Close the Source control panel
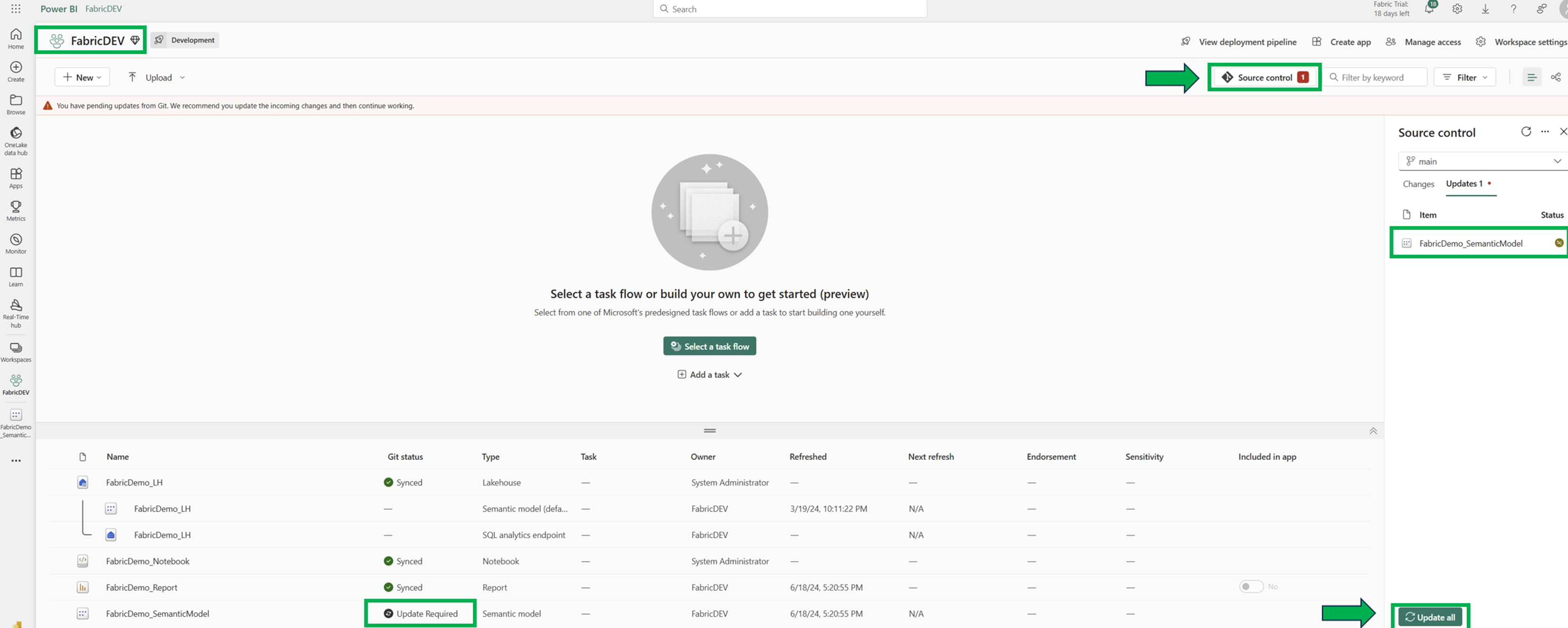 click(x=1562, y=132)
